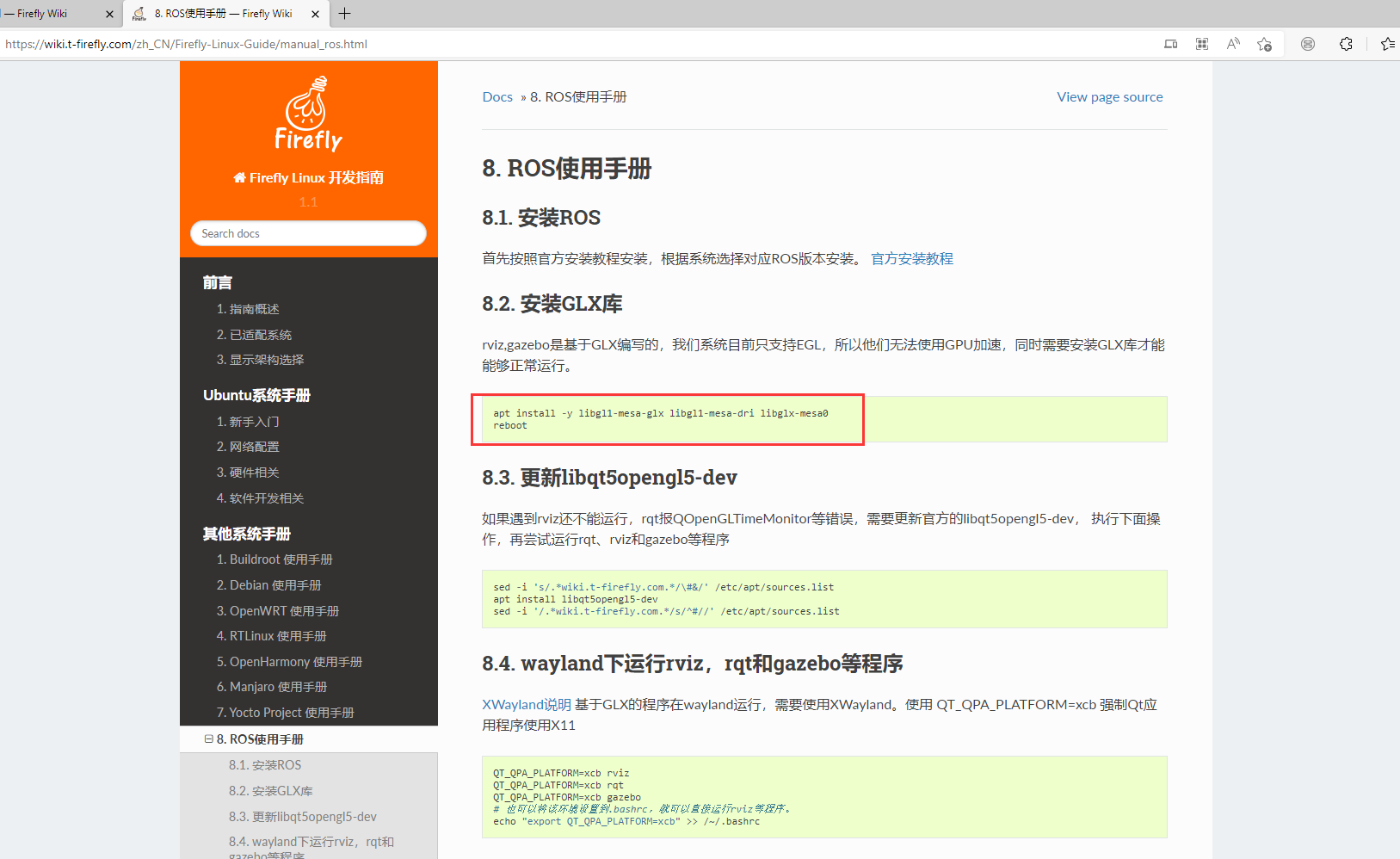
Task: Select 8.2 安装GLX库 in sidebar
Action: 270,790
